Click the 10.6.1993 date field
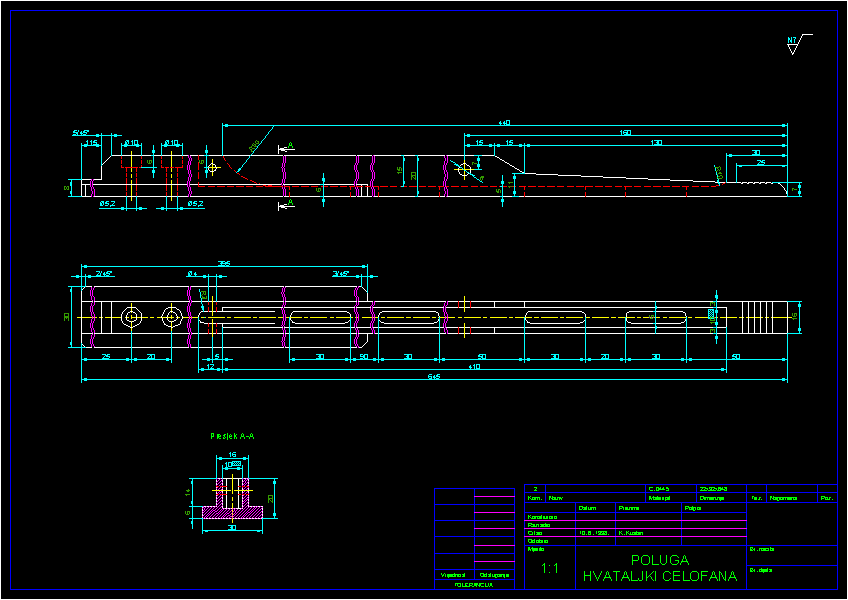Image resolution: width=848 pixels, height=600 pixels. [x=593, y=531]
